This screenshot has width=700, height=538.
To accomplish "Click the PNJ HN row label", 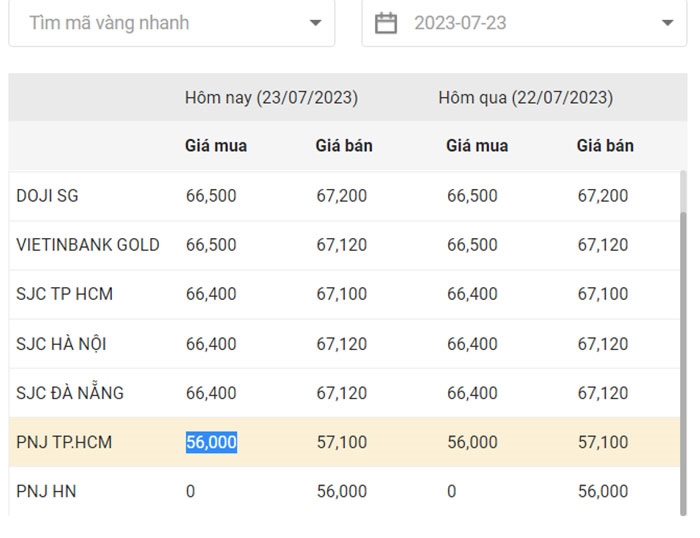I will point(46,492).
